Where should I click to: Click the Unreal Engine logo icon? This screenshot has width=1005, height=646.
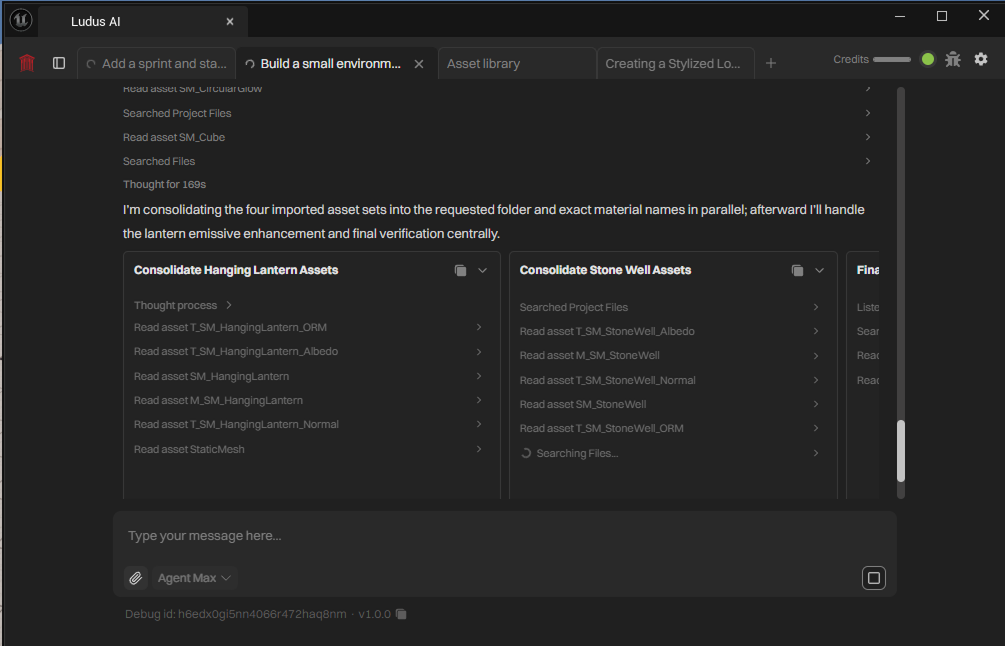pos(21,21)
